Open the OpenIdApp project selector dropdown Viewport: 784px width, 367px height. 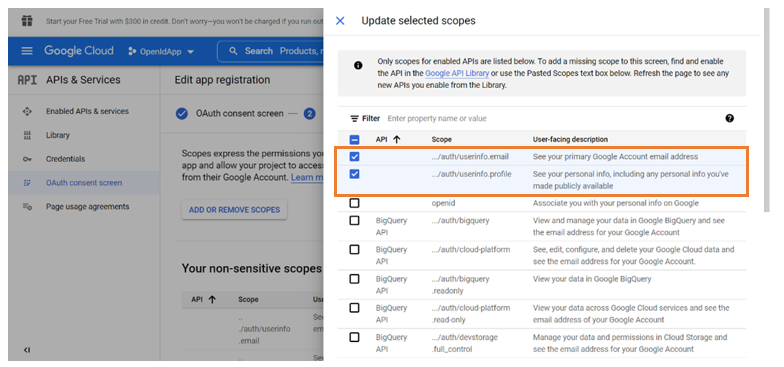coord(161,51)
